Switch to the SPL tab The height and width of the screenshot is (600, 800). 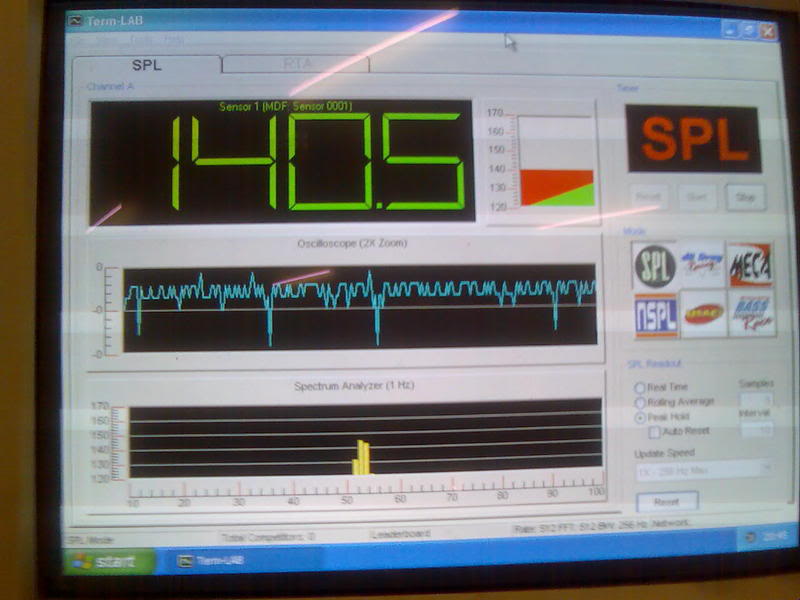click(147, 65)
